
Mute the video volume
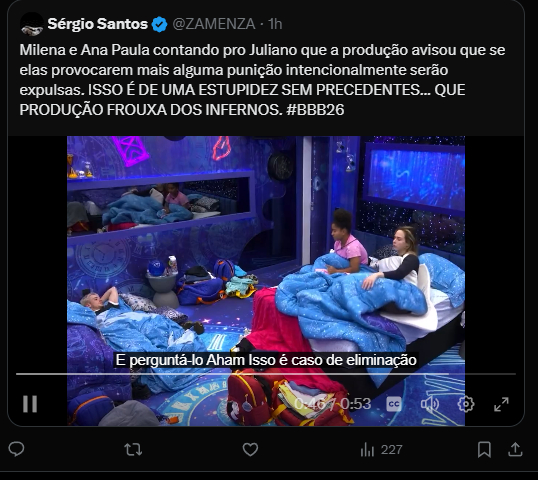pos(430,404)
